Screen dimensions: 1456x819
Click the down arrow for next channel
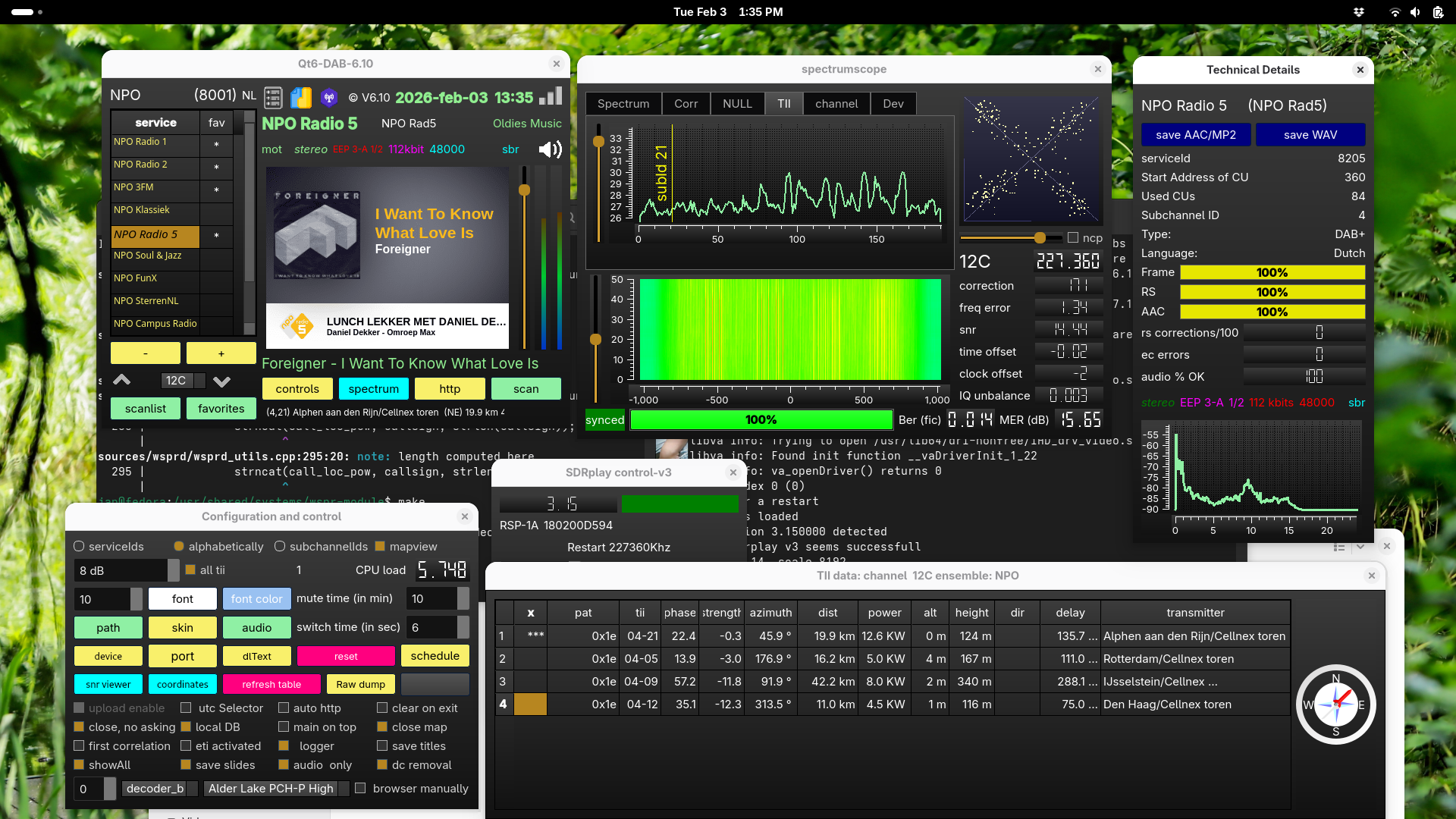(221, 381)
